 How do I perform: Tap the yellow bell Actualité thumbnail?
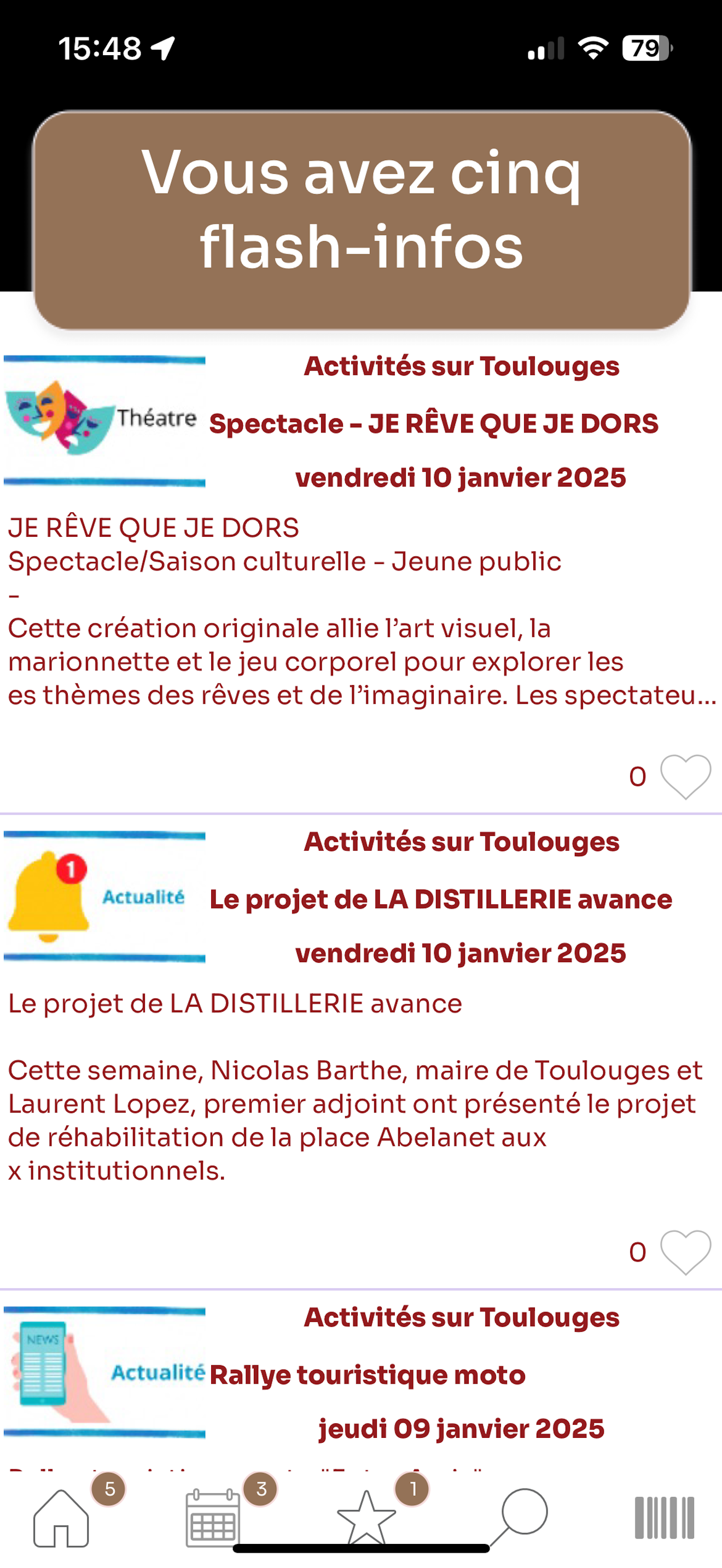(104, 897)
